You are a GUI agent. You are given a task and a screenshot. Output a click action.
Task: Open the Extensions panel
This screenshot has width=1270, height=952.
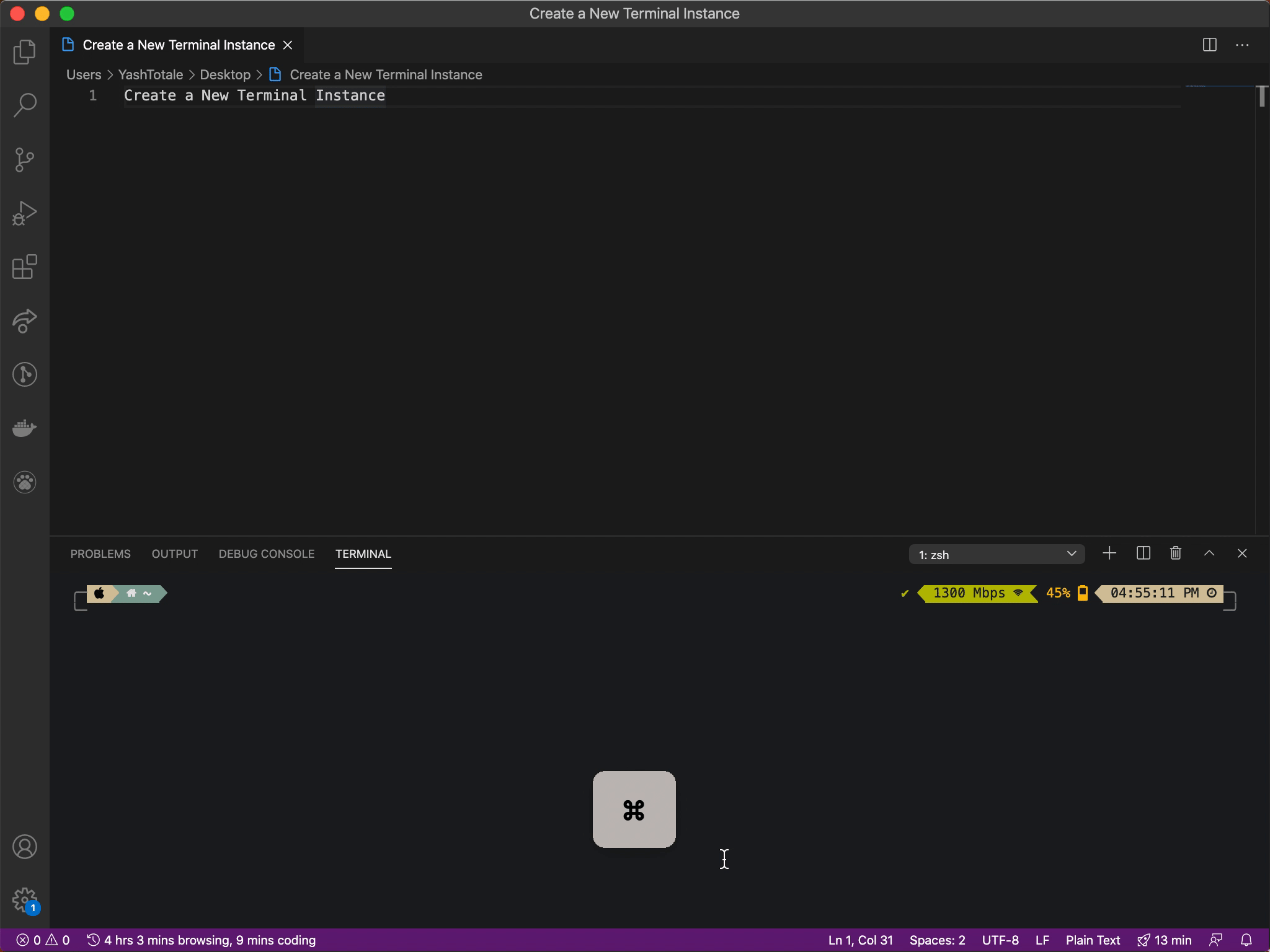[24, 267]
